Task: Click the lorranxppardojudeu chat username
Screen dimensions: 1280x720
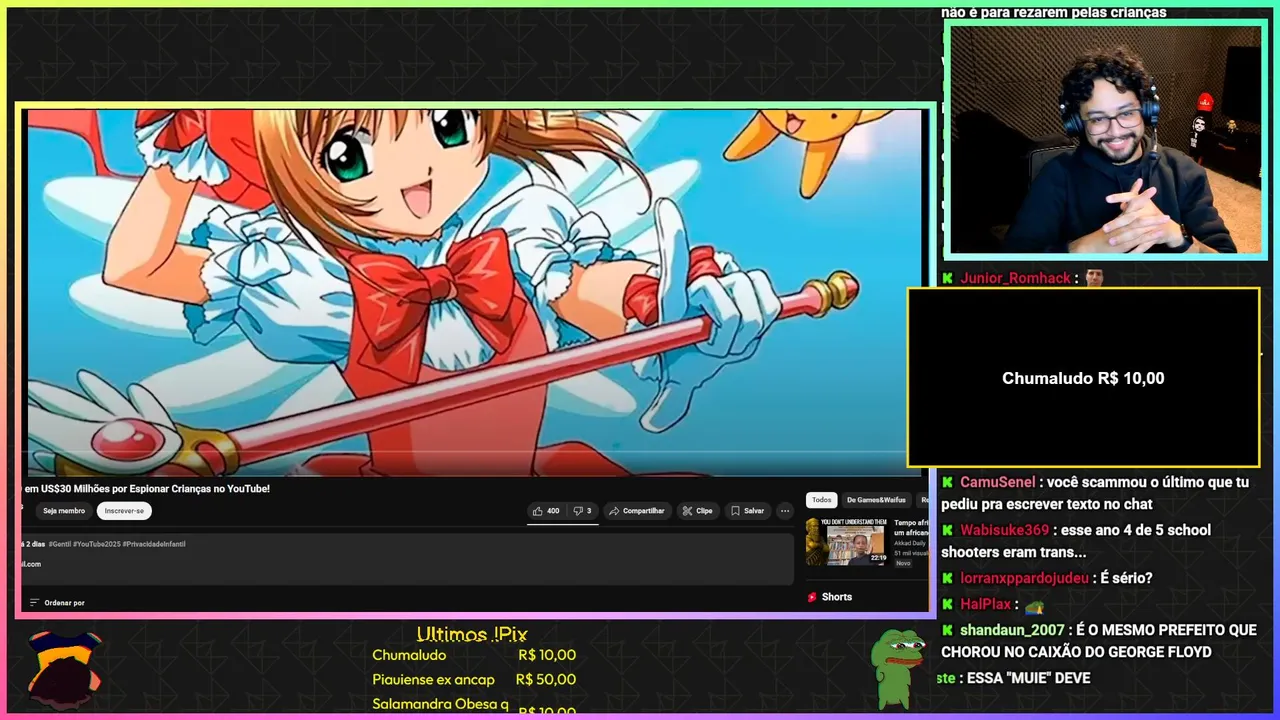Action: click(1024, 578)
